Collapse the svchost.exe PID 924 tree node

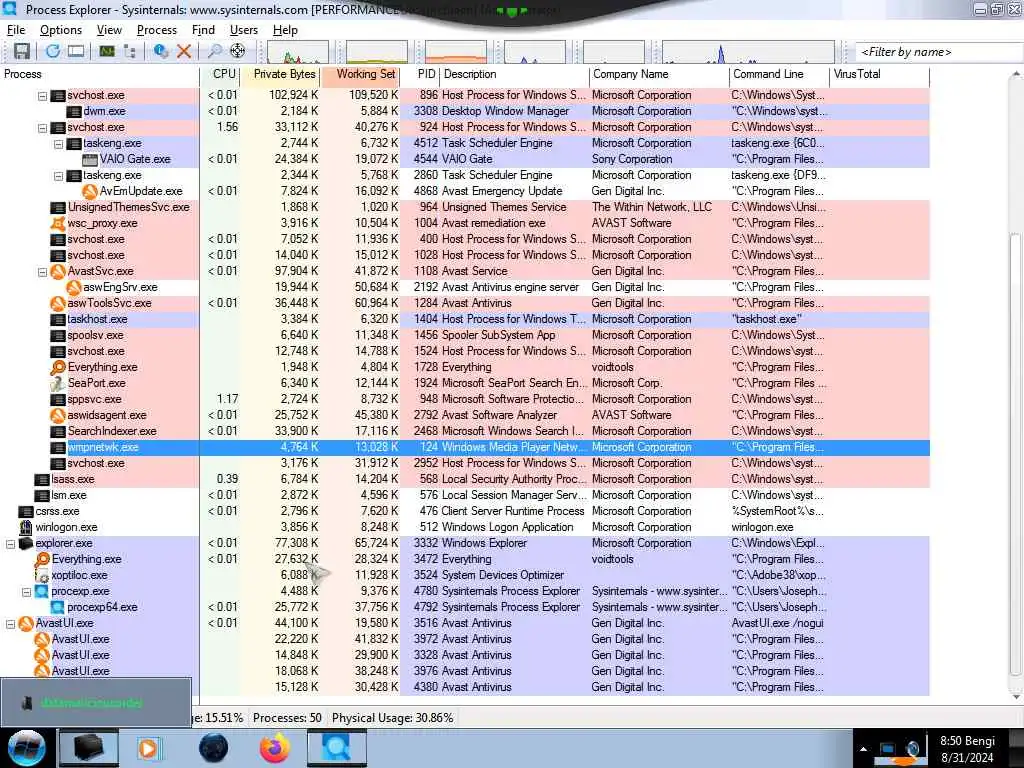pos(42,127)
